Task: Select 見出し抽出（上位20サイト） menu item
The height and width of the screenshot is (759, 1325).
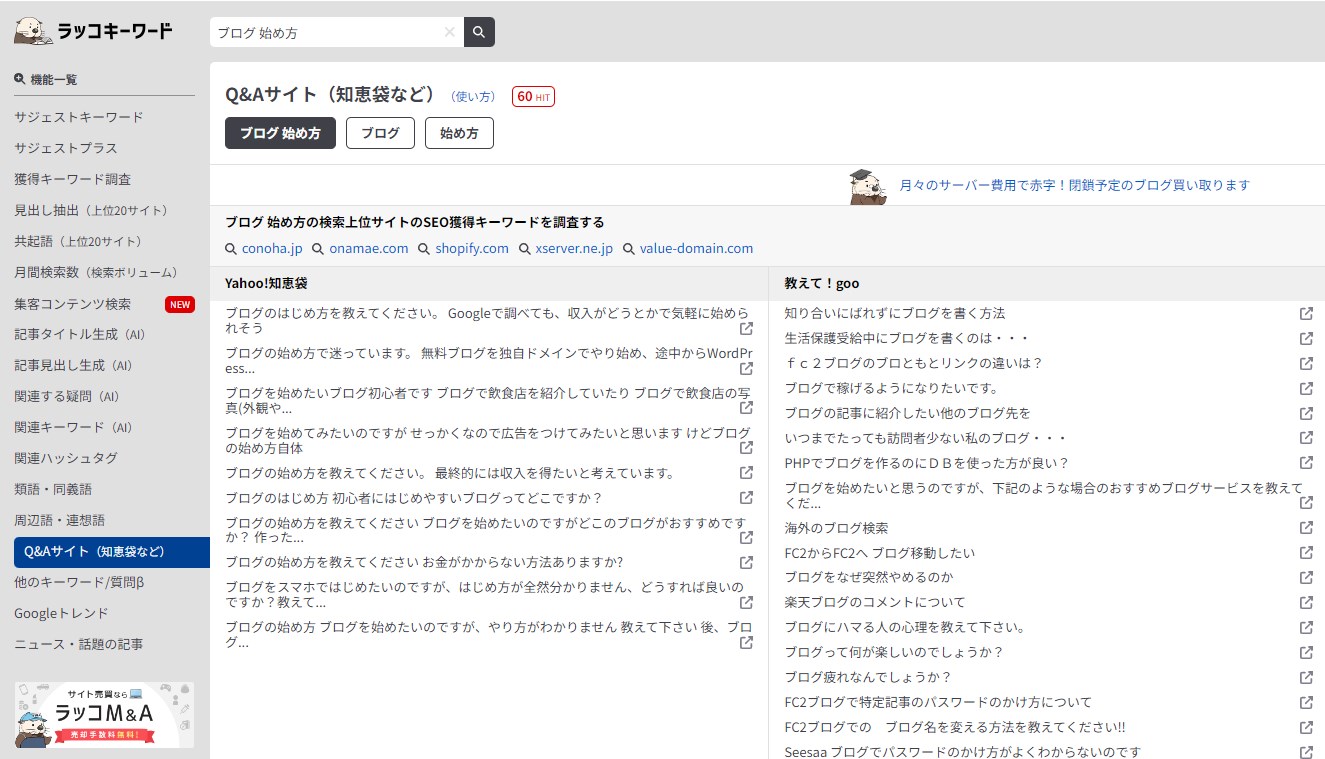Action: tap(91, 210)
